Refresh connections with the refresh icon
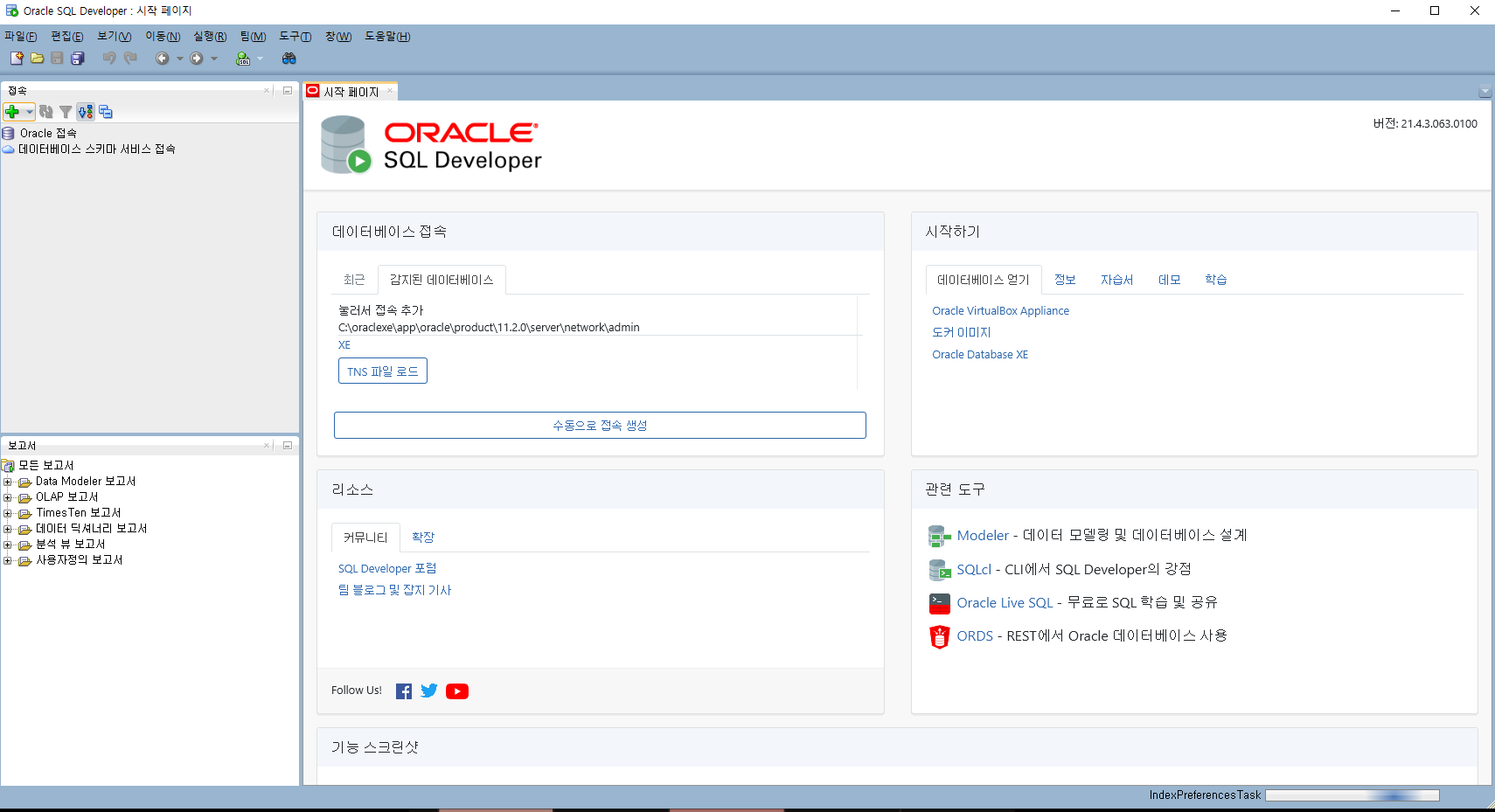This screenshot has width=1495, height=812. [46, 112]
